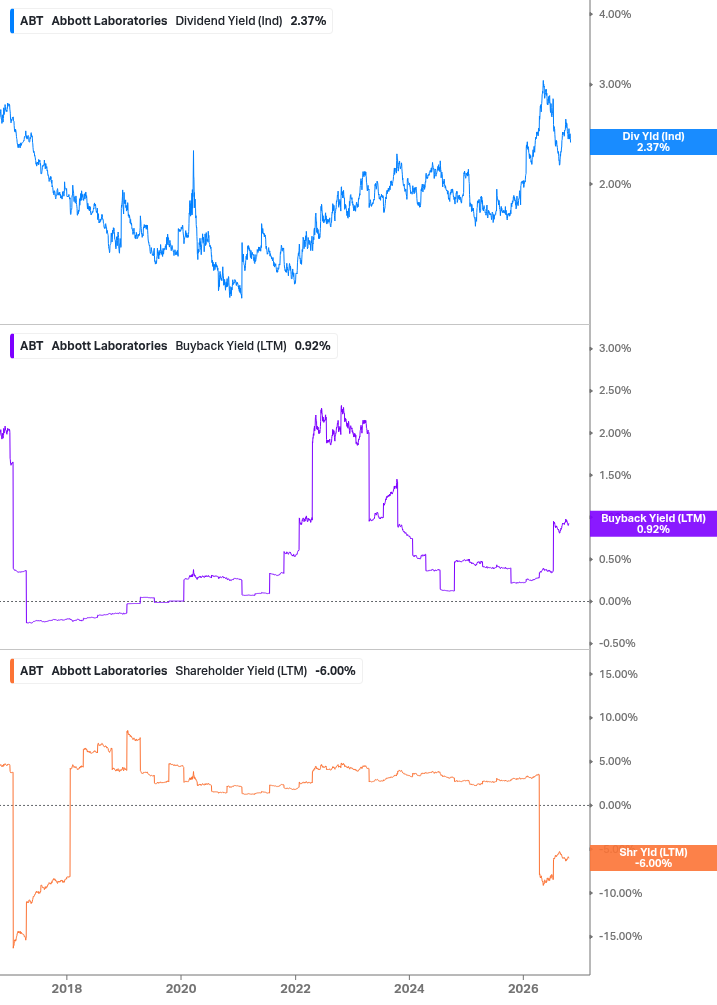Viewport: 717px width, 1005px height.
Task: Click the blue color bar beside Dividend Yield
Action: coord(12,21)
